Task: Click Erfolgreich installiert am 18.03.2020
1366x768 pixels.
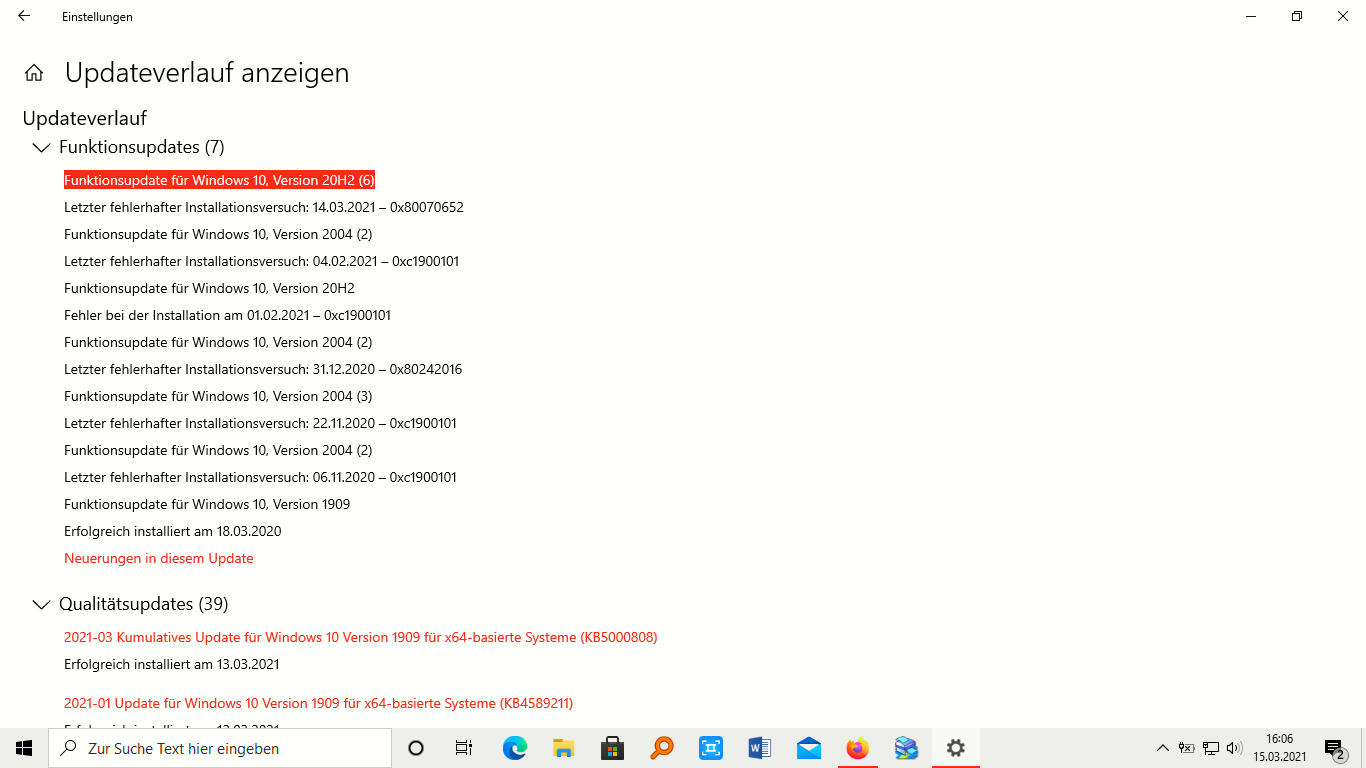Action: point(173,531)
